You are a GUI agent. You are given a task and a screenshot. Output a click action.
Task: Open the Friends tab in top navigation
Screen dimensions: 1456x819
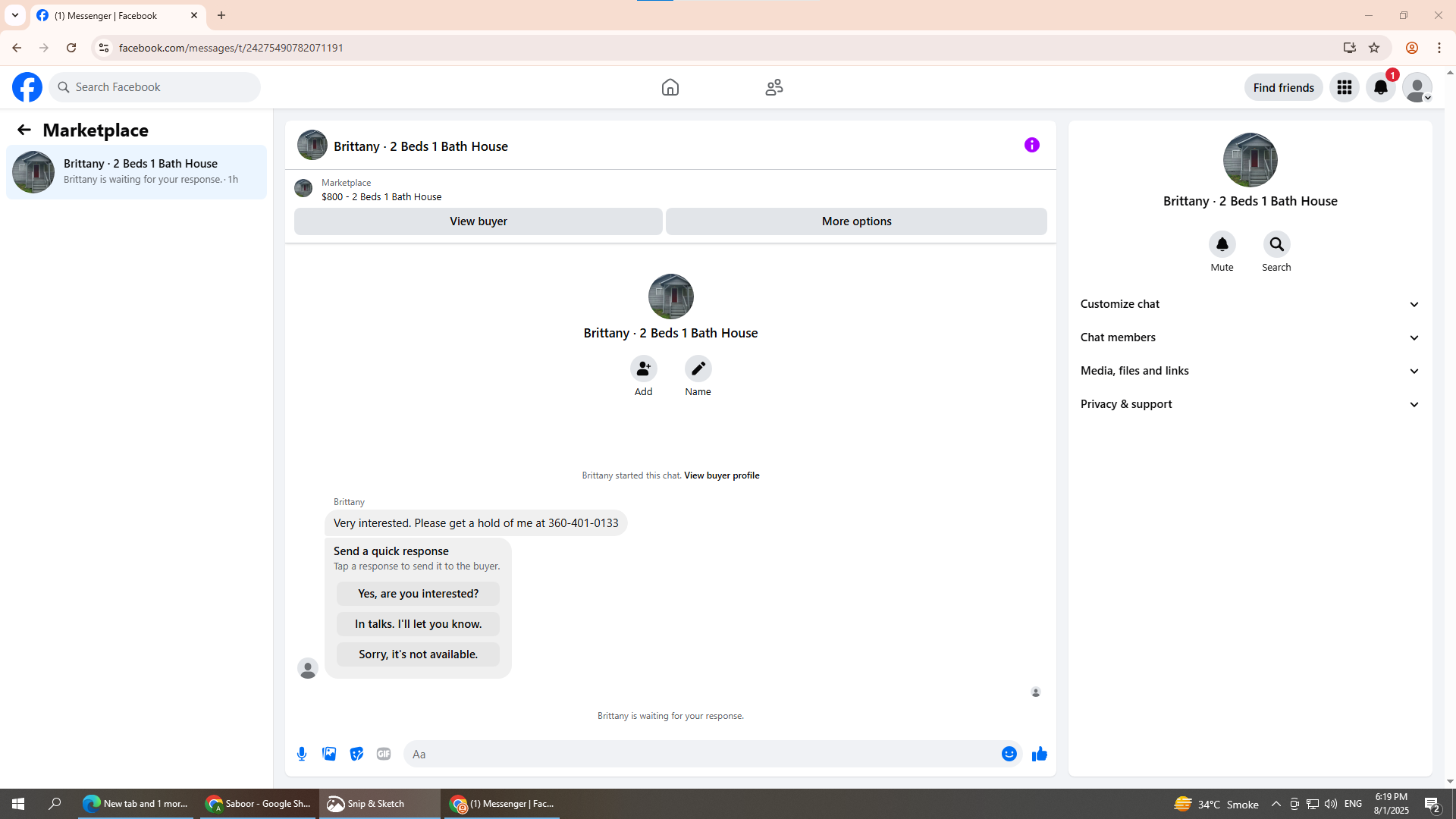(x=773, y=87)
